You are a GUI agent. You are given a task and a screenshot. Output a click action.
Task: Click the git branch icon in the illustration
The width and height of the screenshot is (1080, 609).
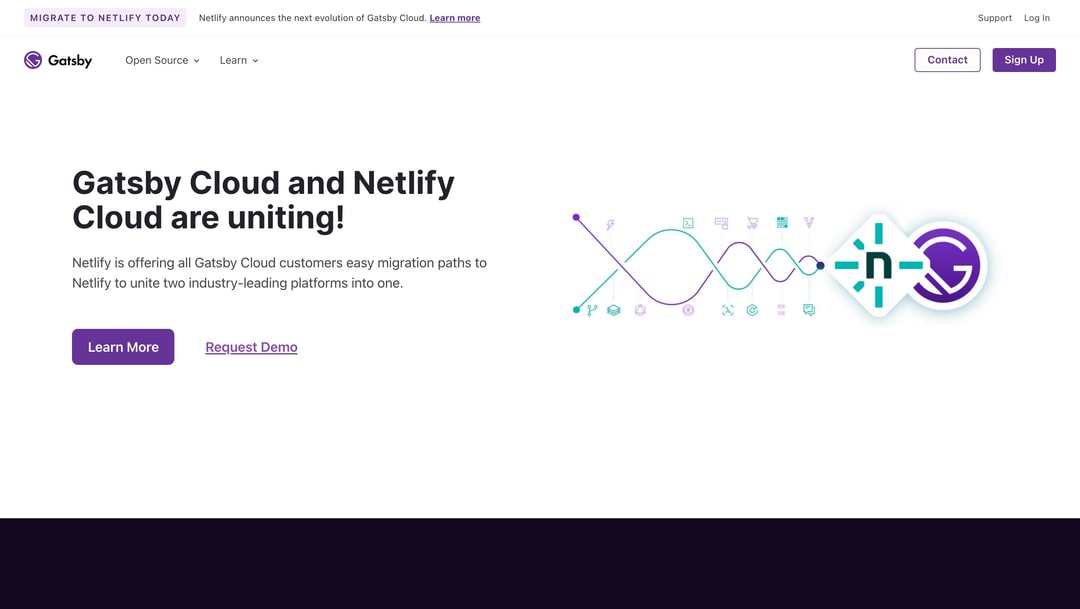[x=592, y=311]
